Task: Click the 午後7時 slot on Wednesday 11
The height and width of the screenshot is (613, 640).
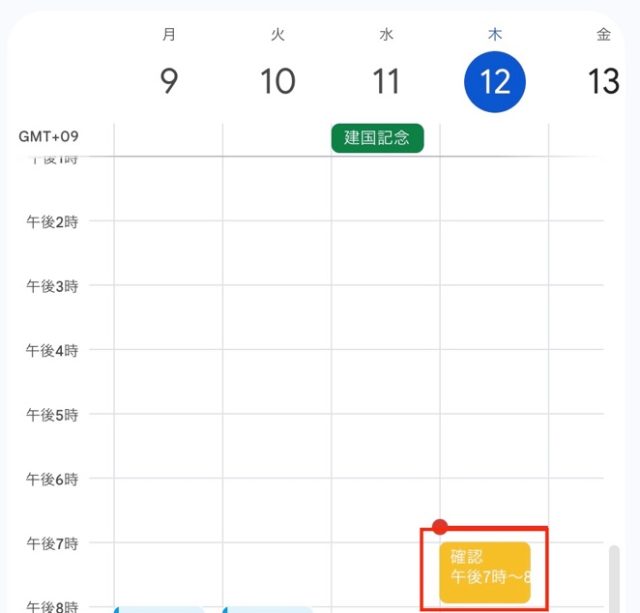Action: [386, 573]
